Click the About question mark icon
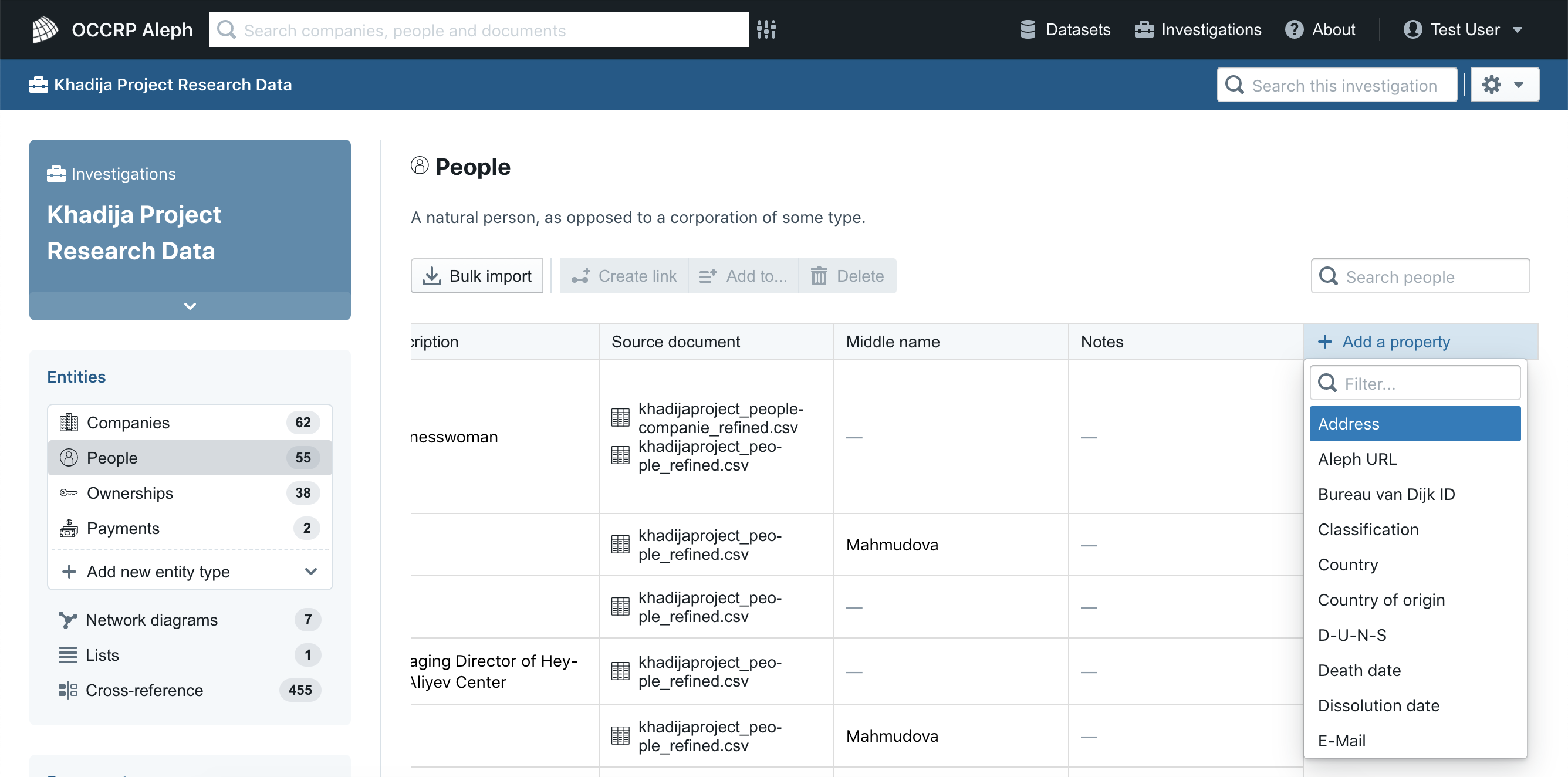This screenshot has height=777, width=1568. tap(1294, 29)
